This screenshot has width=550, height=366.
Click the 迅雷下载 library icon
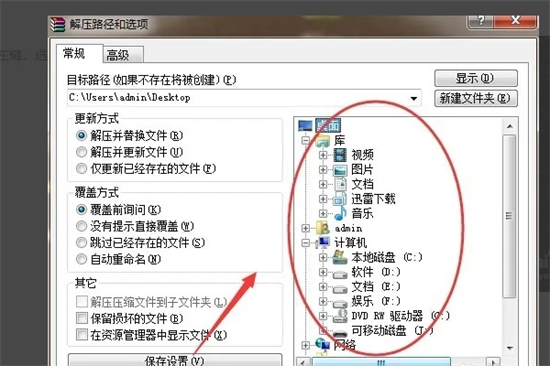pos(340,199)
